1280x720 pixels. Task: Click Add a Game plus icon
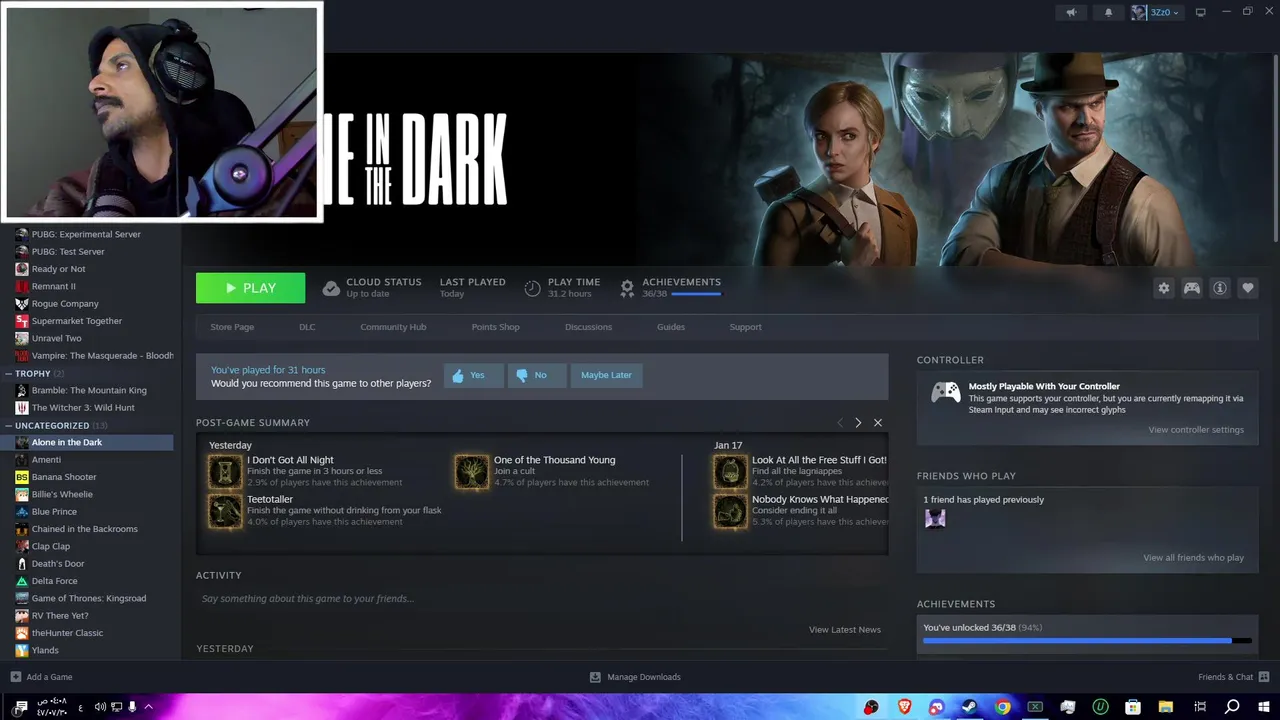16,677
